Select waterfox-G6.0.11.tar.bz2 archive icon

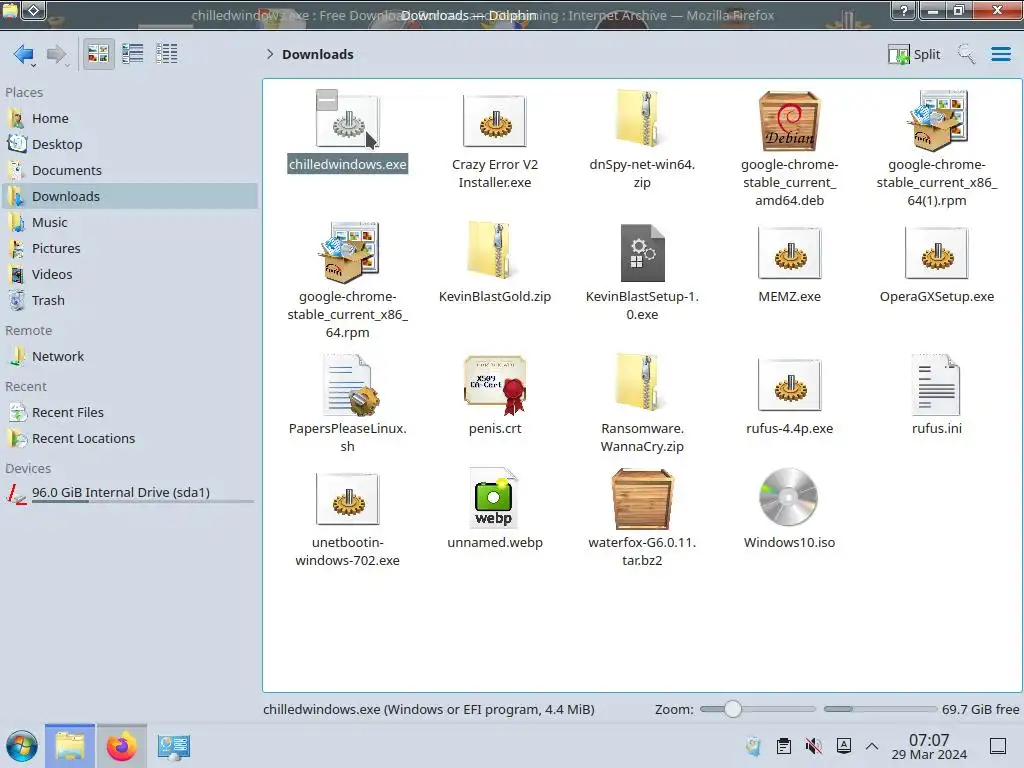[x=642, y=499]
